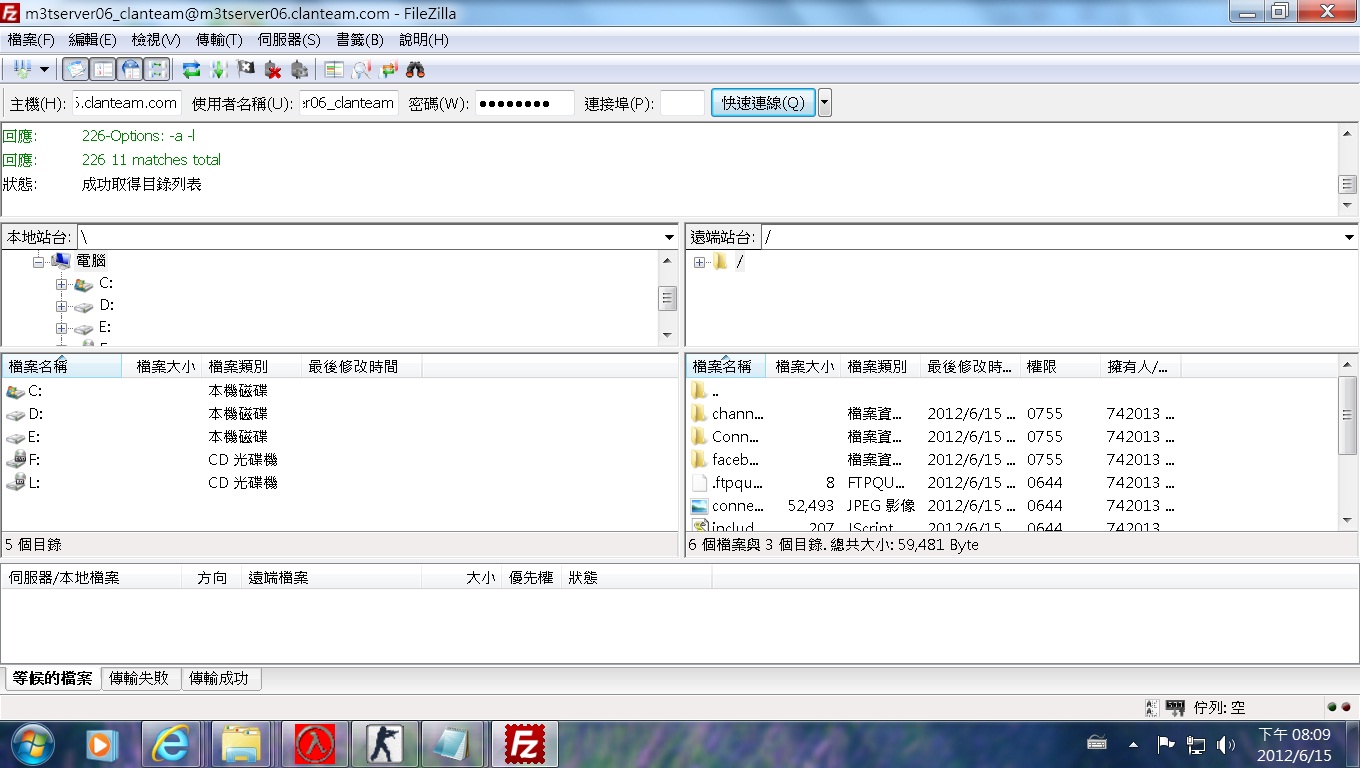Click the binoculars search files icon
Screen dimensions: 1360x768
pyautogui.click(x=415, y=69)
